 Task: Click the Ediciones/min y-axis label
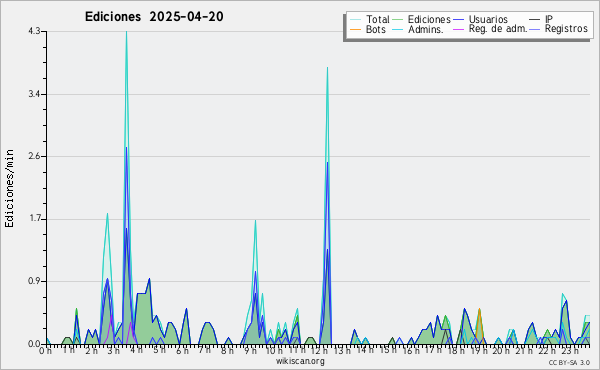coord(9,188)
